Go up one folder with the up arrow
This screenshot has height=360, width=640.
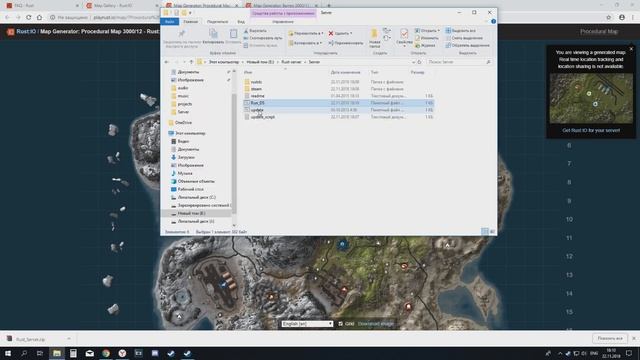191,62
